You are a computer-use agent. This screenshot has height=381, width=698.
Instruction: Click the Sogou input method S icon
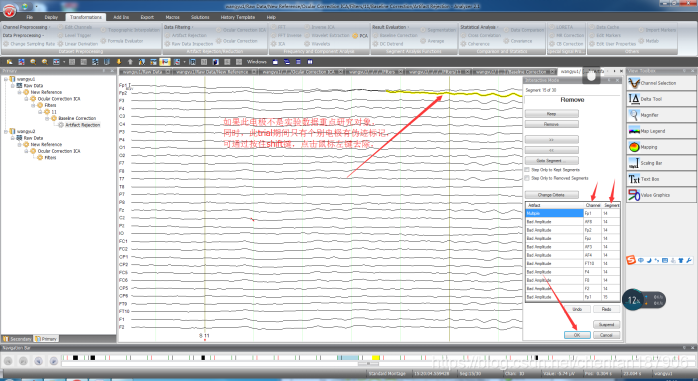coord(631,260)
